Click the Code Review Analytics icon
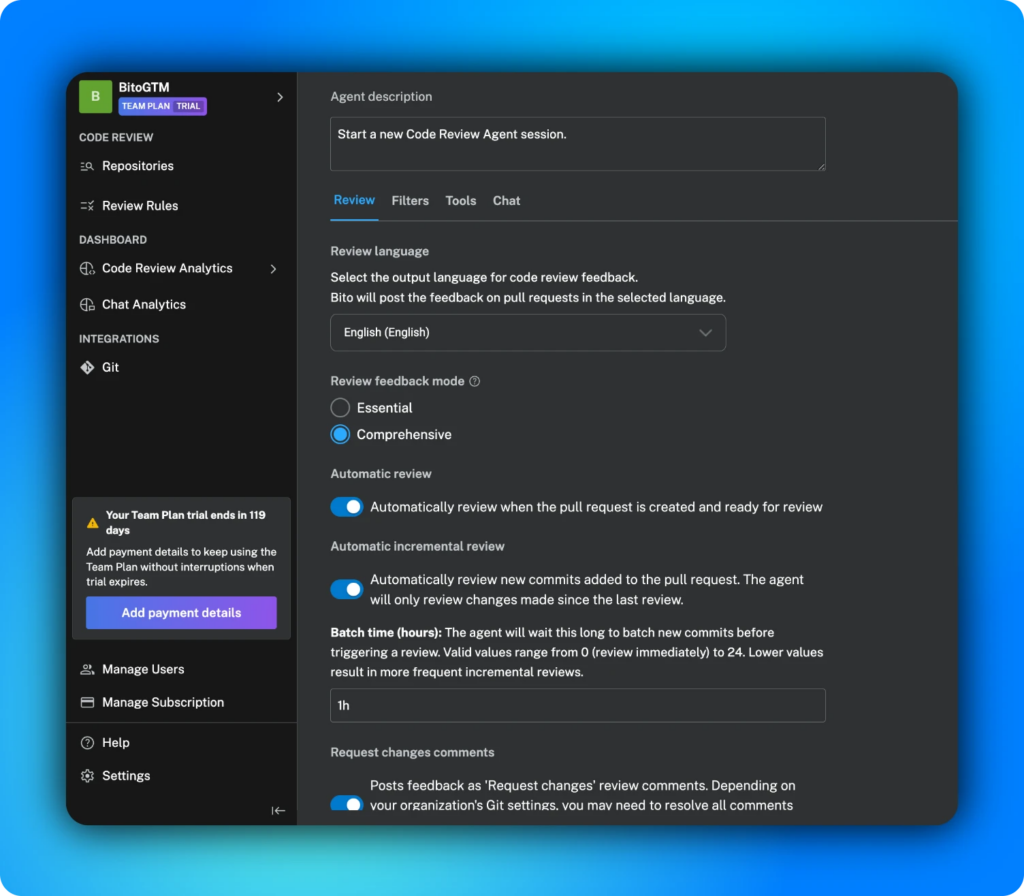This screenshot has height=896, width=1024. tap(87, 269)
